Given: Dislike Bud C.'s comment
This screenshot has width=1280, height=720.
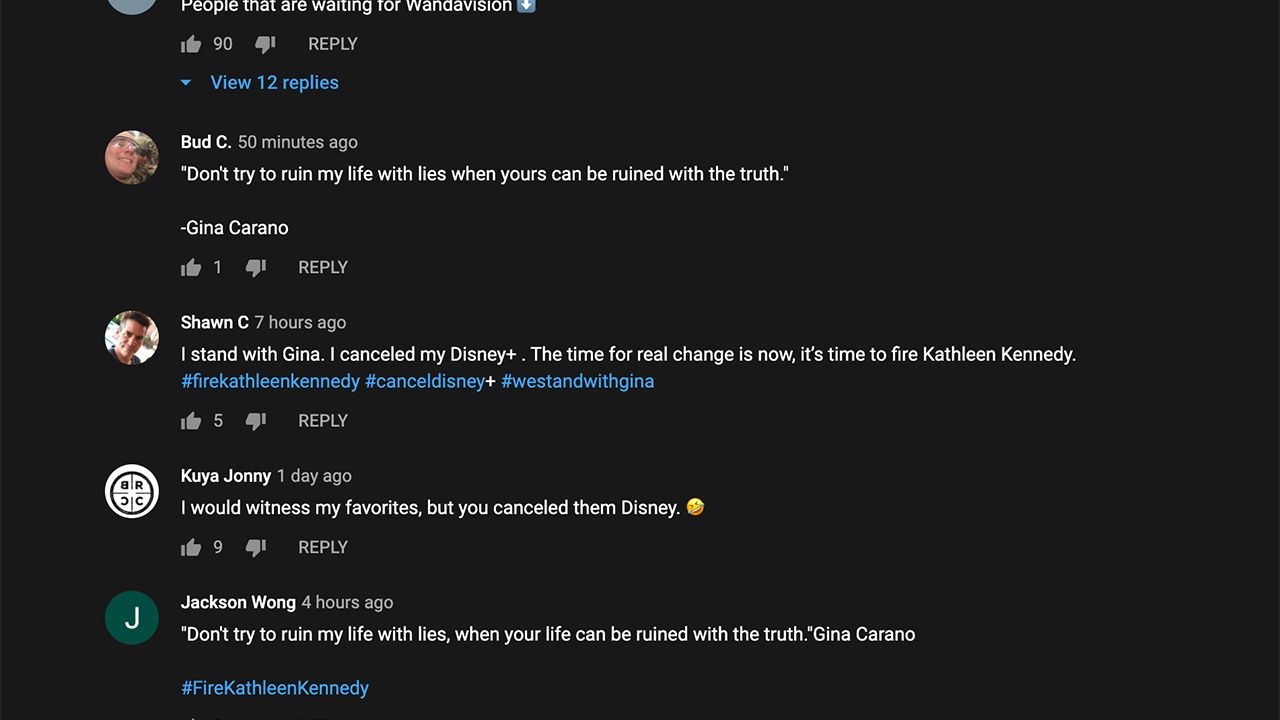Looking at the screenshot, I should coord(256,268).
